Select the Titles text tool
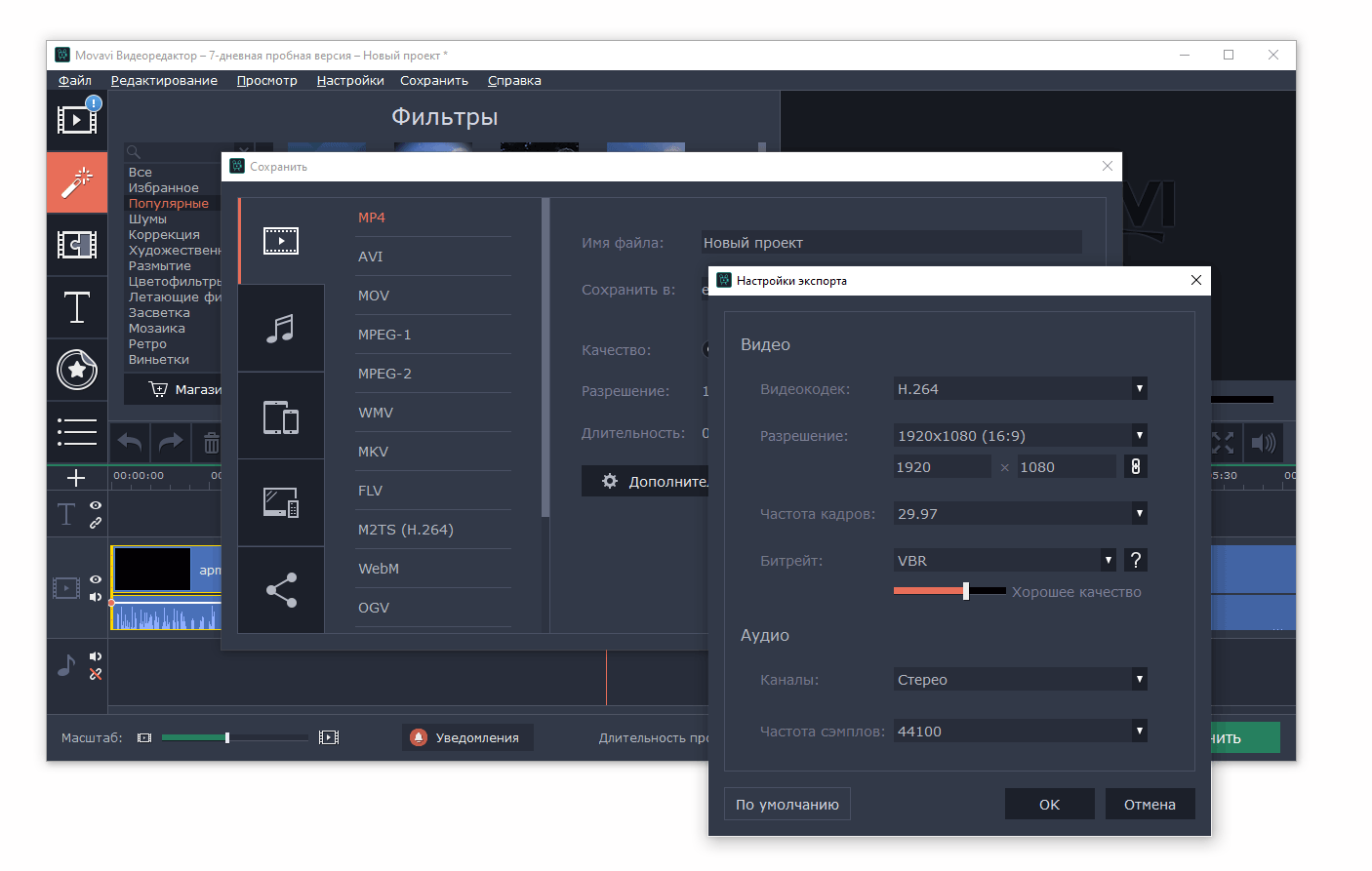The image size is (1372, 871). point(76,307)
